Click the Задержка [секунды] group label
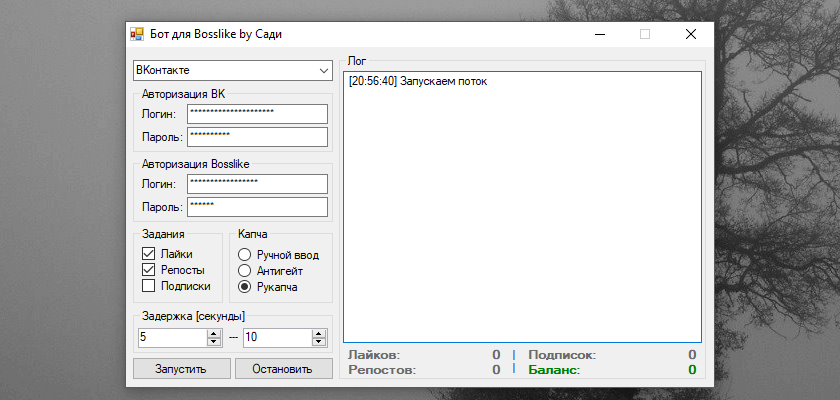 pos(193,316)
